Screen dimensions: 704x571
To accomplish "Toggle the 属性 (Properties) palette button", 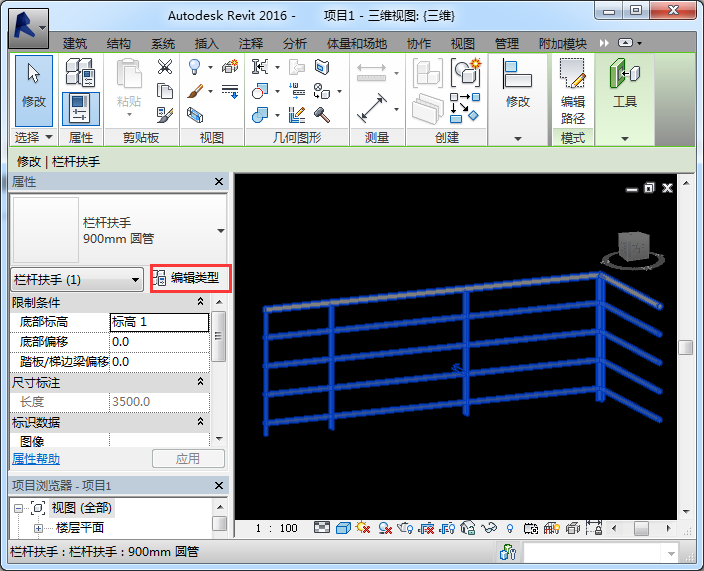I will point(80,107).
